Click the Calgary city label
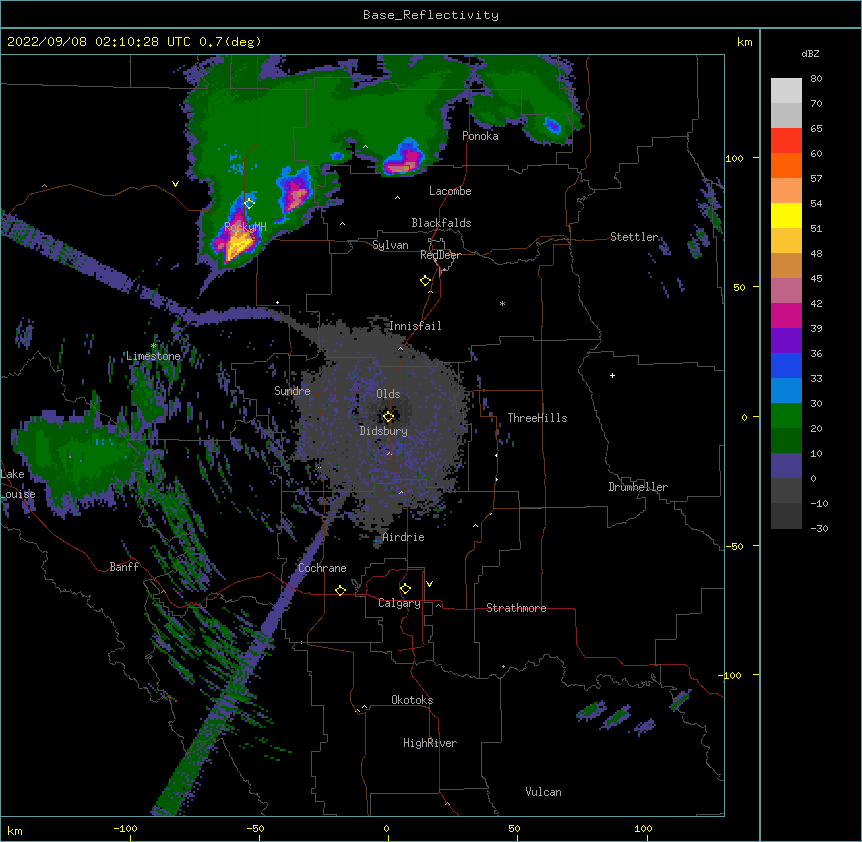 399,603
